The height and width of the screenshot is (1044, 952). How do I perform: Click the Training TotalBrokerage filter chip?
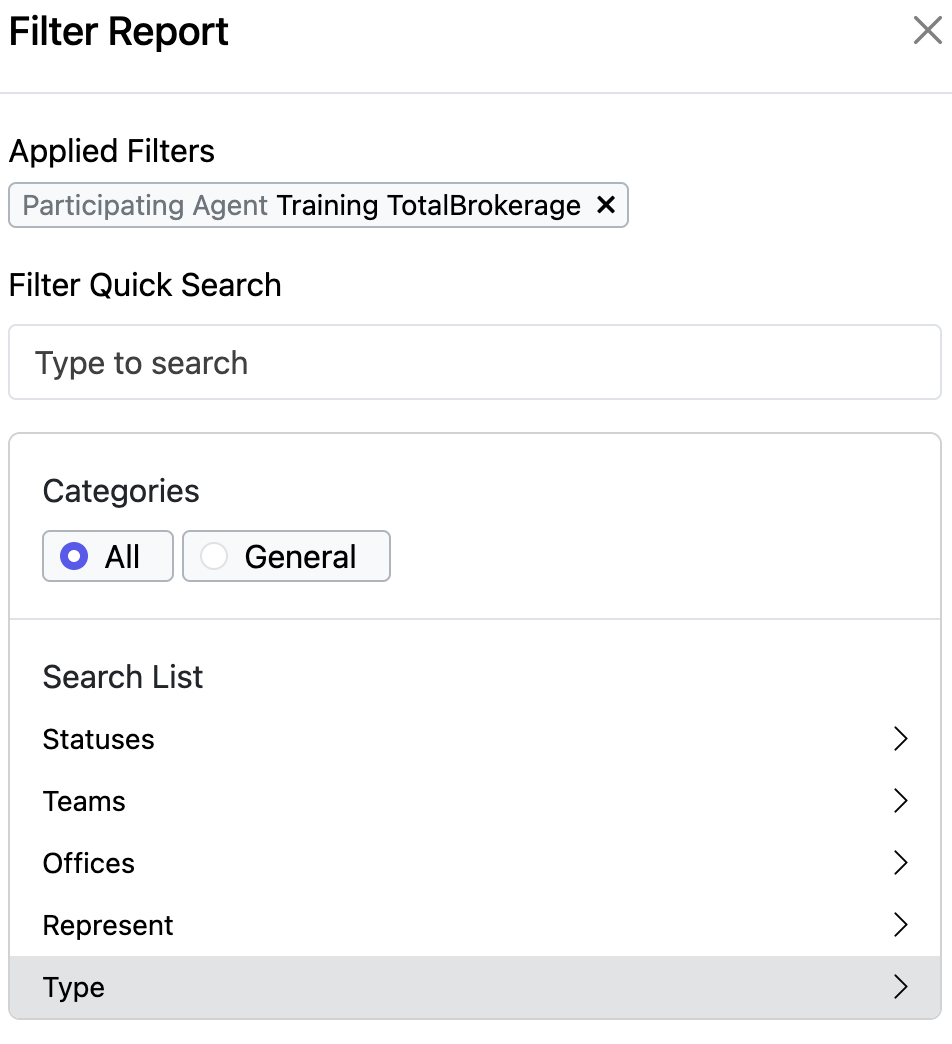click(x=318, y=205)
